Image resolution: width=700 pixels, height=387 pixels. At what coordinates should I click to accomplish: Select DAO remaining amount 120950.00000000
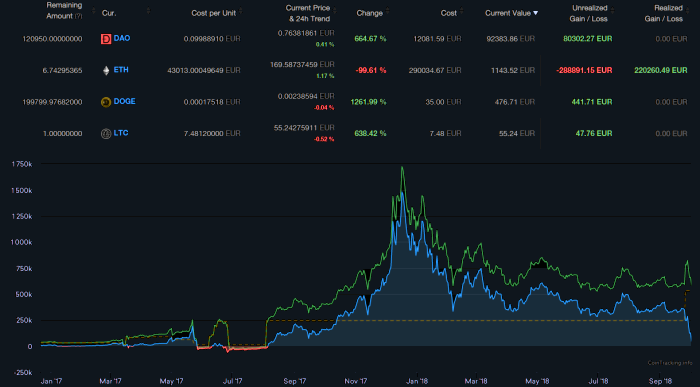52,39
